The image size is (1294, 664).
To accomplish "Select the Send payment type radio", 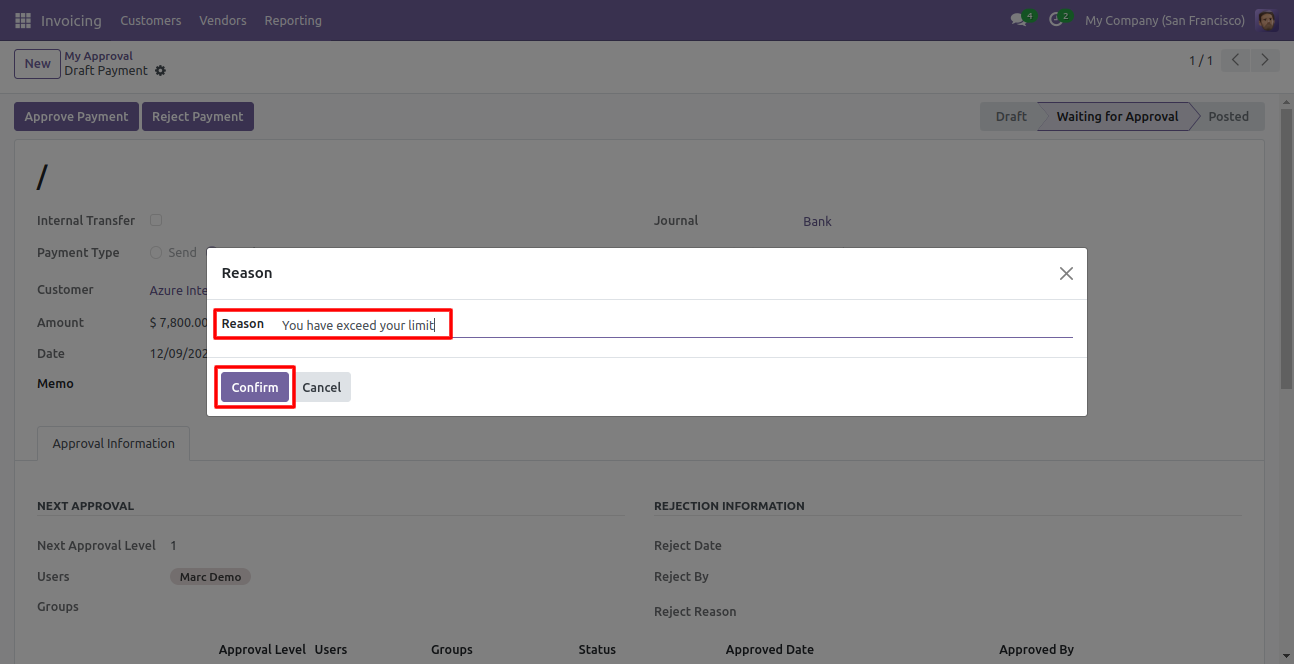I will [x=156, y=253].
